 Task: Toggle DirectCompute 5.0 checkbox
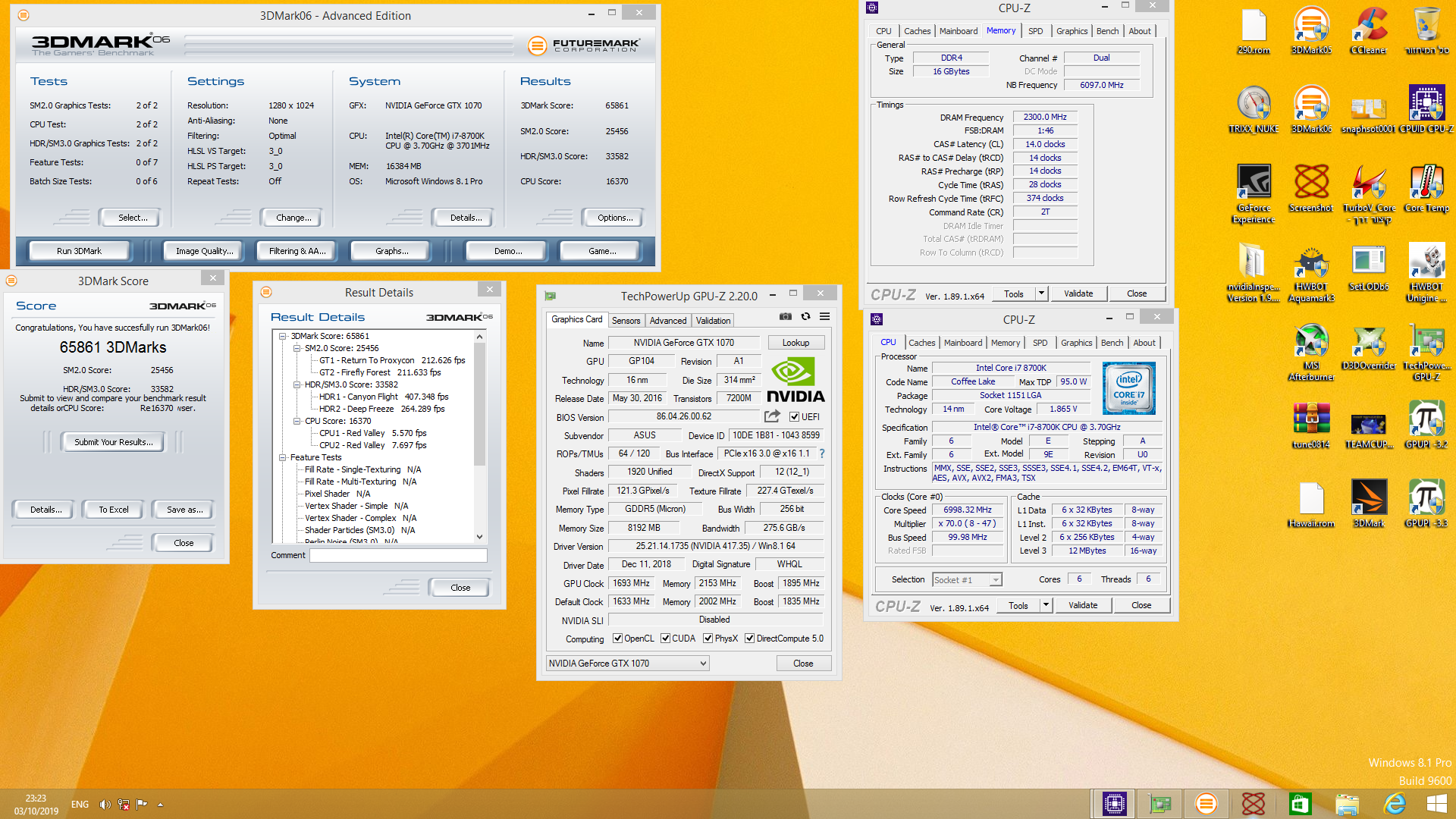coord(749,639)
